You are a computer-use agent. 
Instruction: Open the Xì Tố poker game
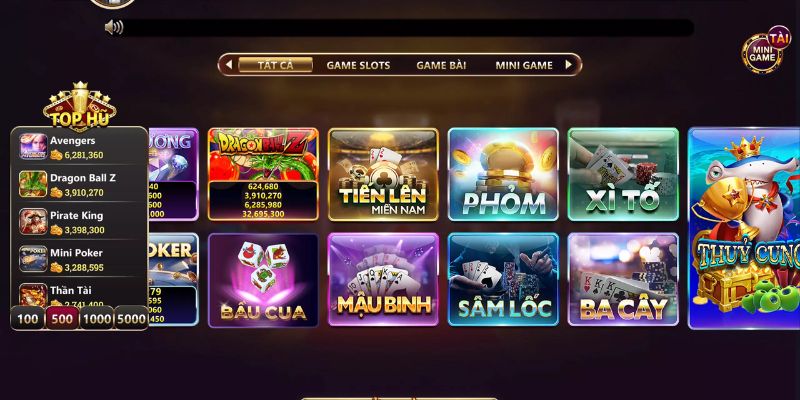tap(623, 174)
